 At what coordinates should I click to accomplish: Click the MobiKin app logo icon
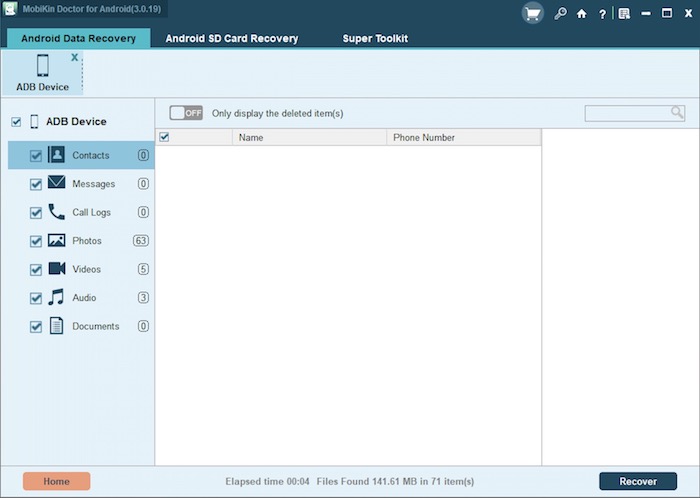click(x=10, y=8)
